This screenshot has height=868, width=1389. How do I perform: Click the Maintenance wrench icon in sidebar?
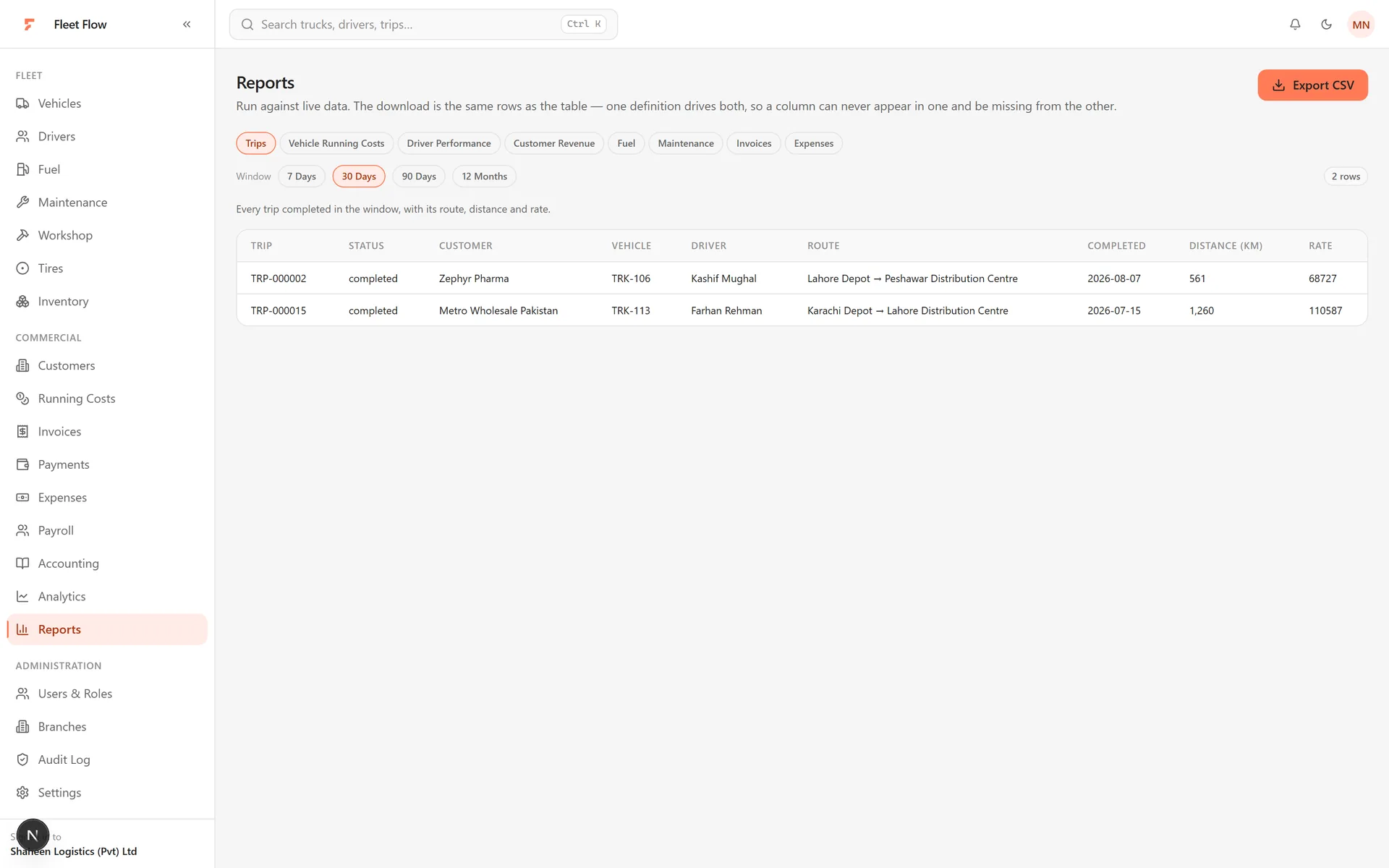(23, 203)
